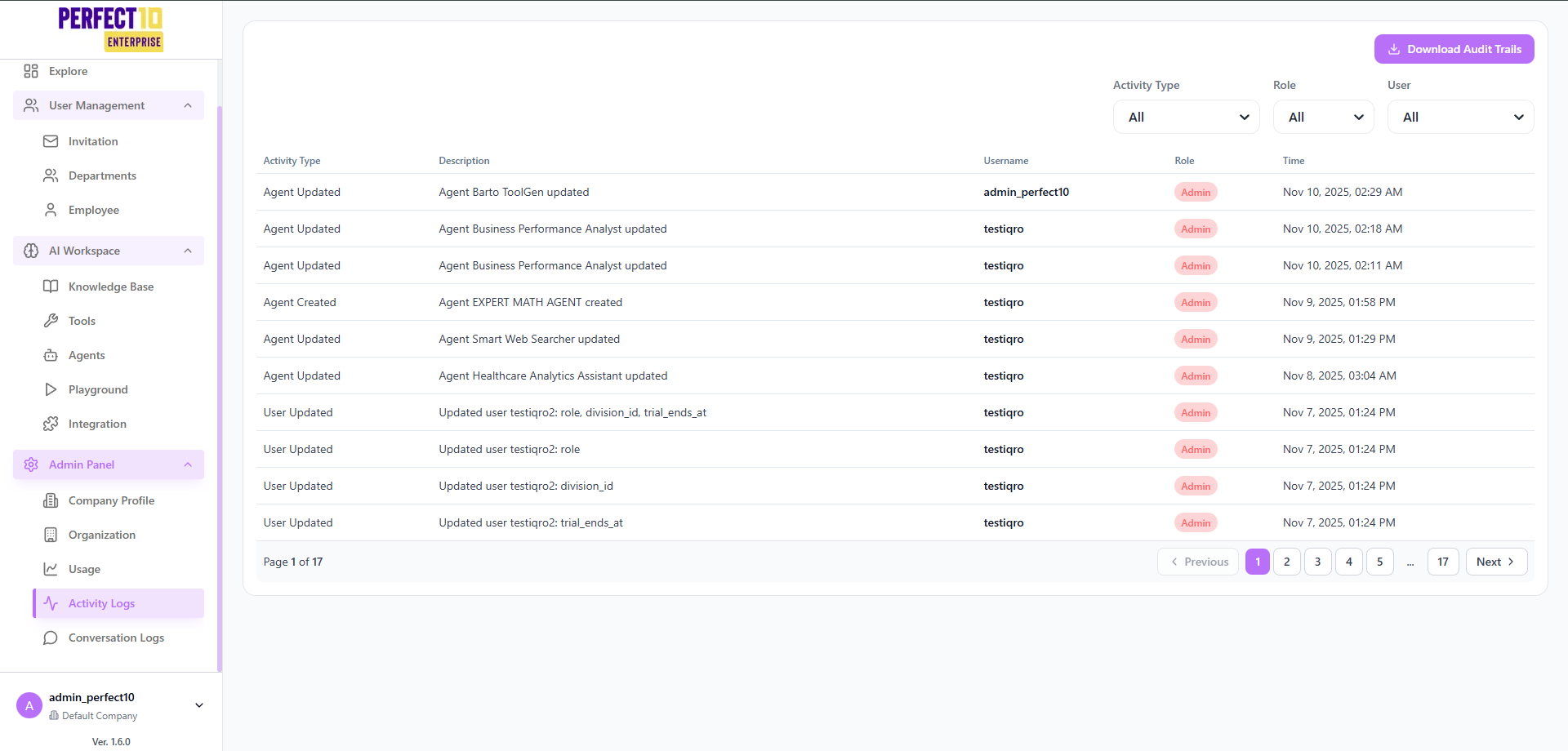Click 'Ver. 1.6.0' version label
Viewport: 1568px width, 751px height.
pos(111,742)
